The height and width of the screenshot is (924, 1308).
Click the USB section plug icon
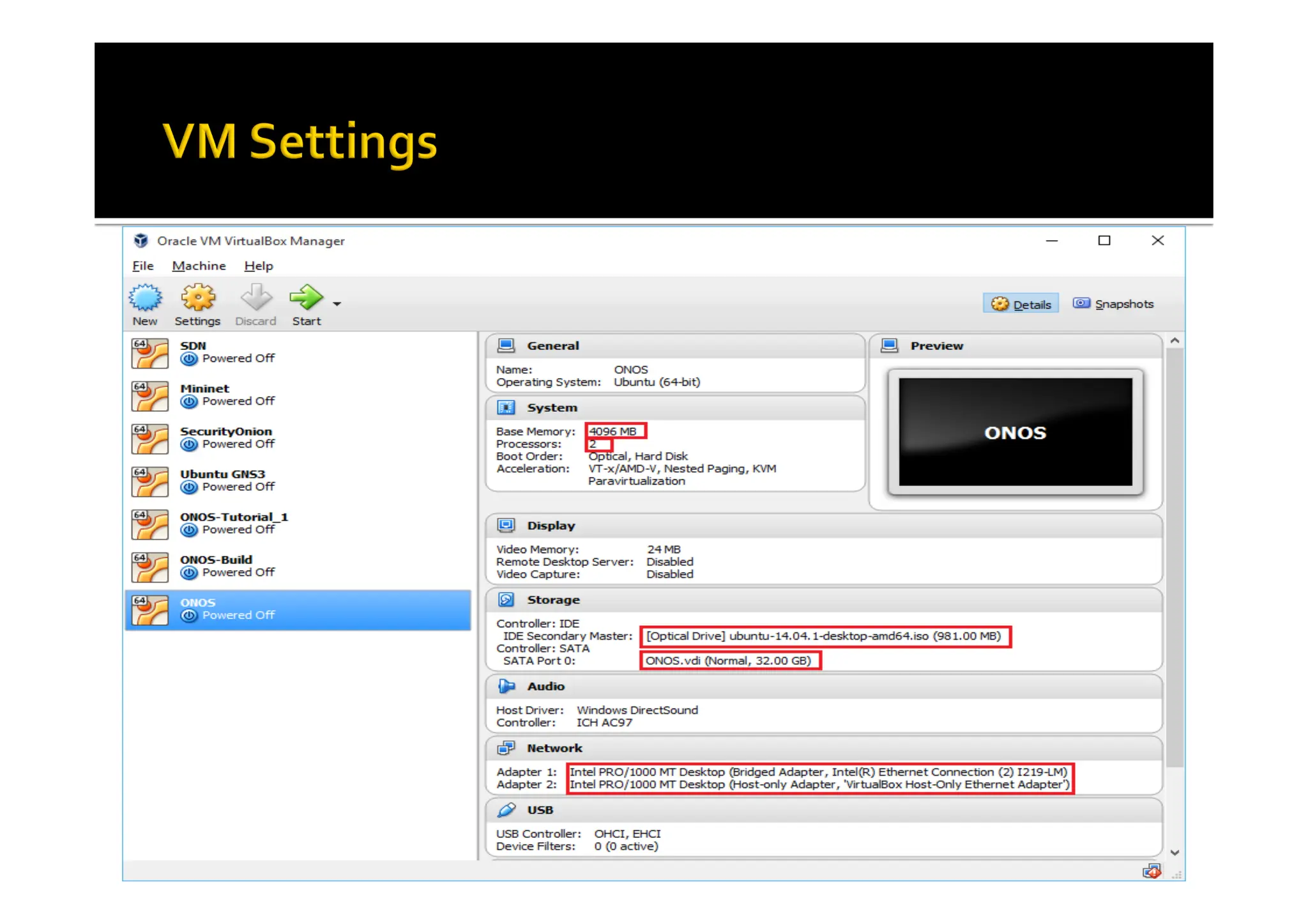tap(506, 810)
